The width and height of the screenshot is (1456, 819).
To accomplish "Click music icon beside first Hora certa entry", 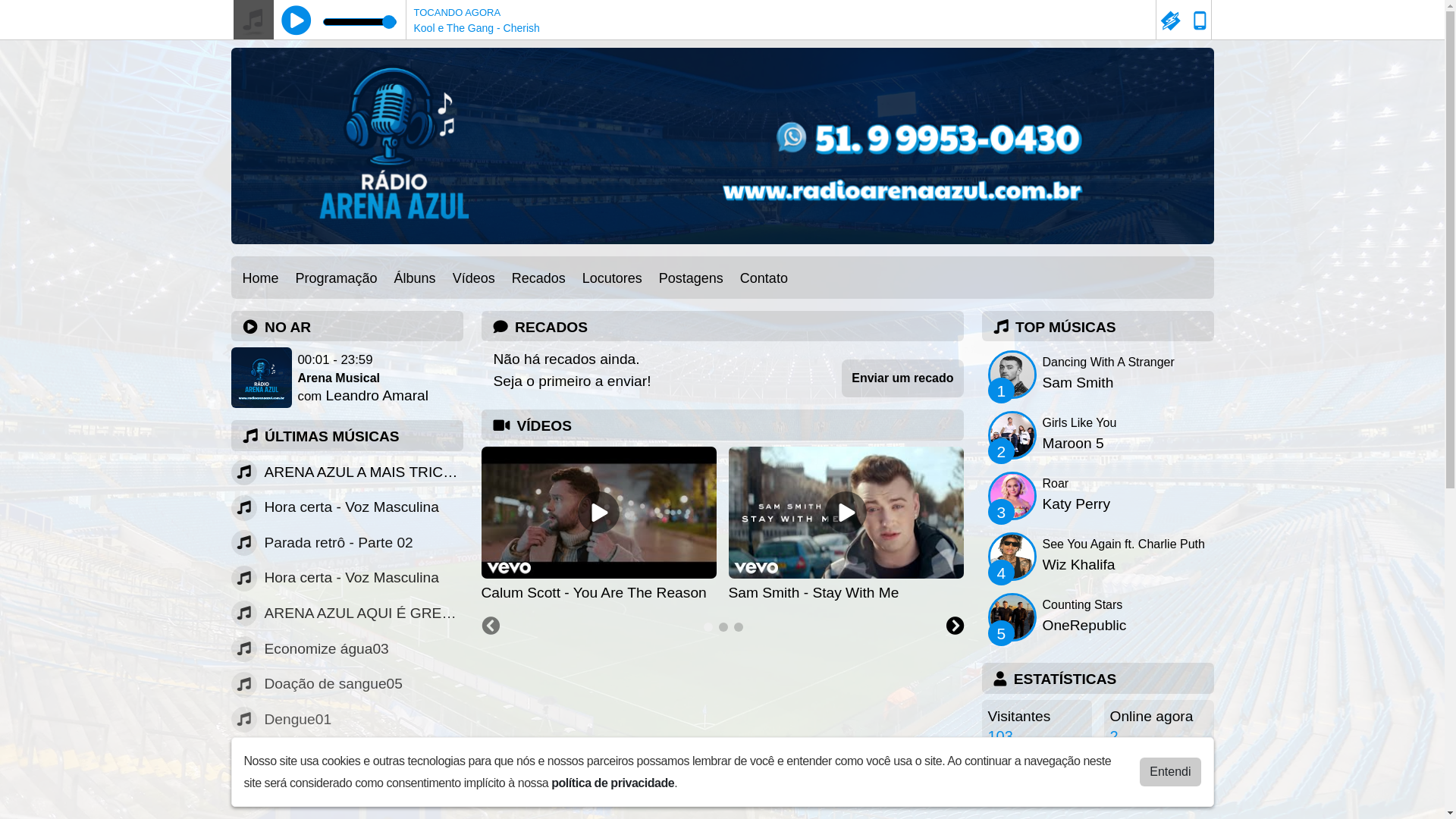I will point(244,508).
